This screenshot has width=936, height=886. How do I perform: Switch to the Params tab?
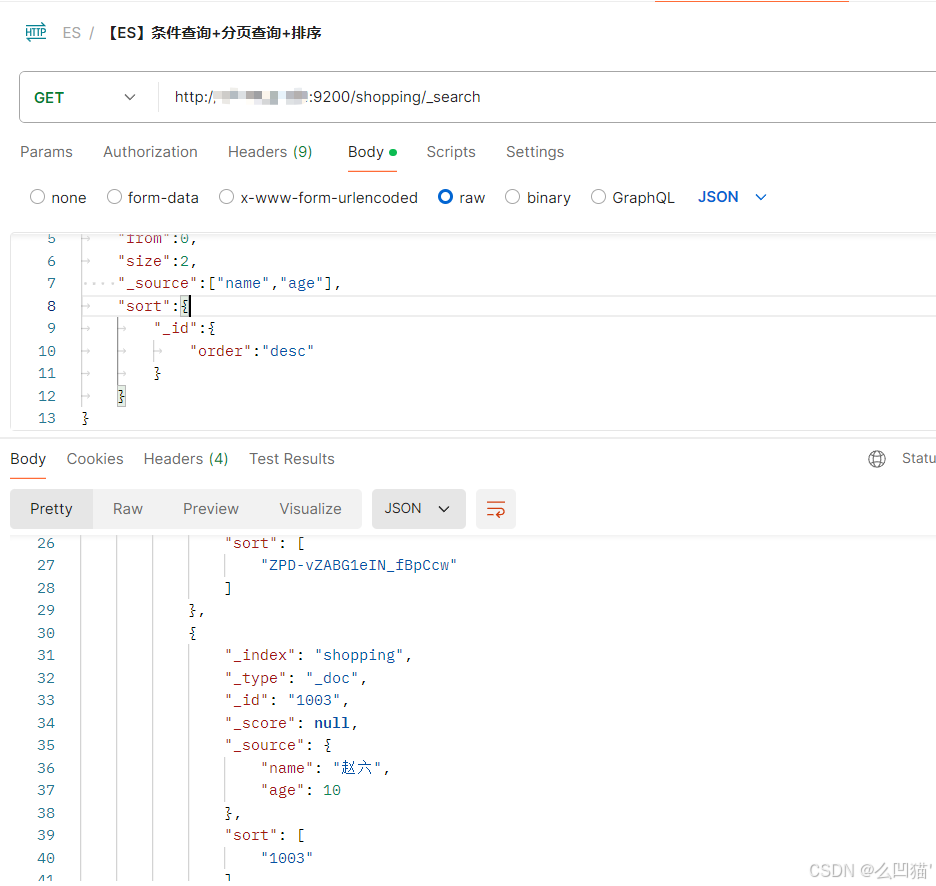tap(46, 152)
